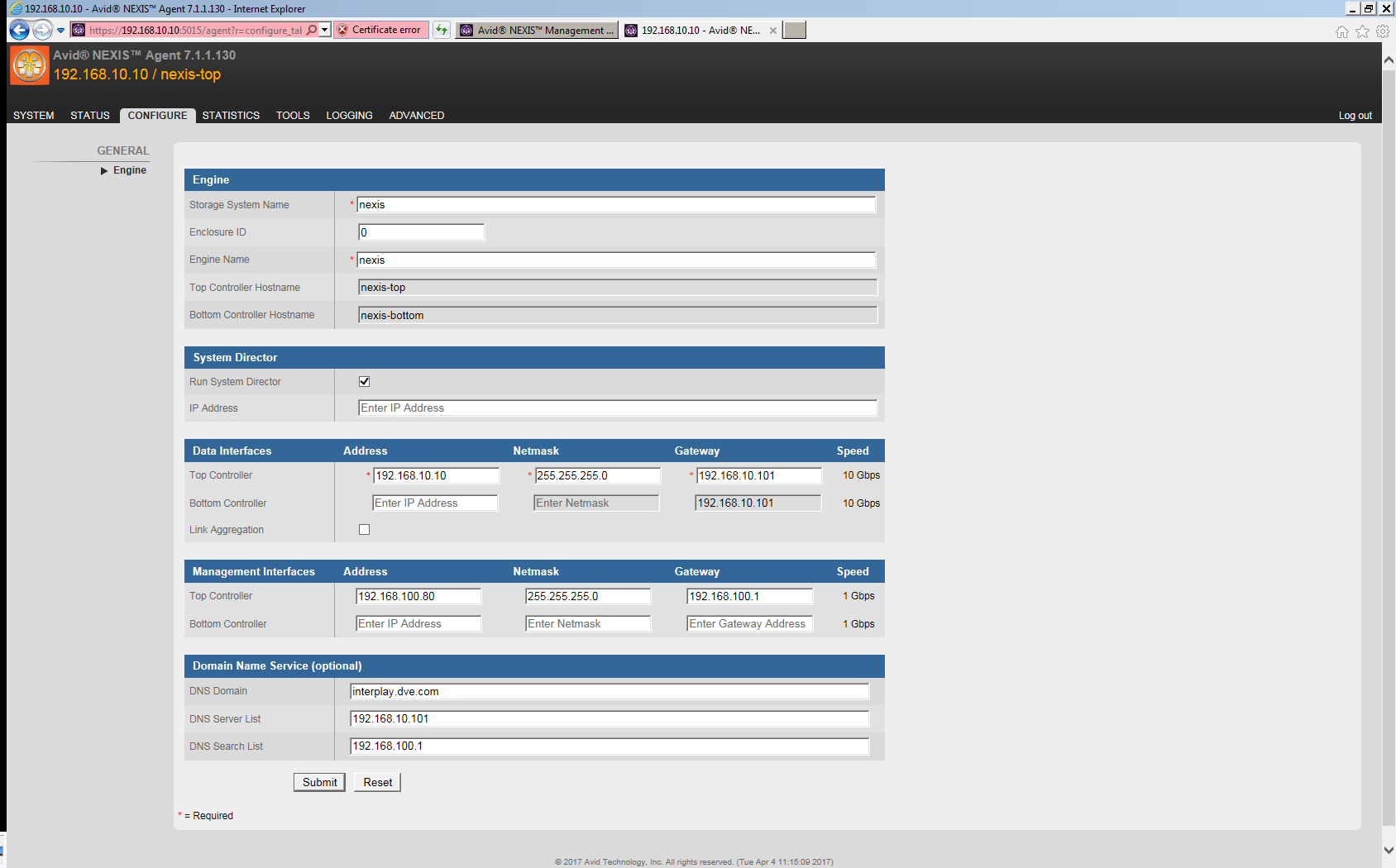Click the page scrollbar down arrow
This screenshot has width=1396, height=868.
coord(1389,850)
